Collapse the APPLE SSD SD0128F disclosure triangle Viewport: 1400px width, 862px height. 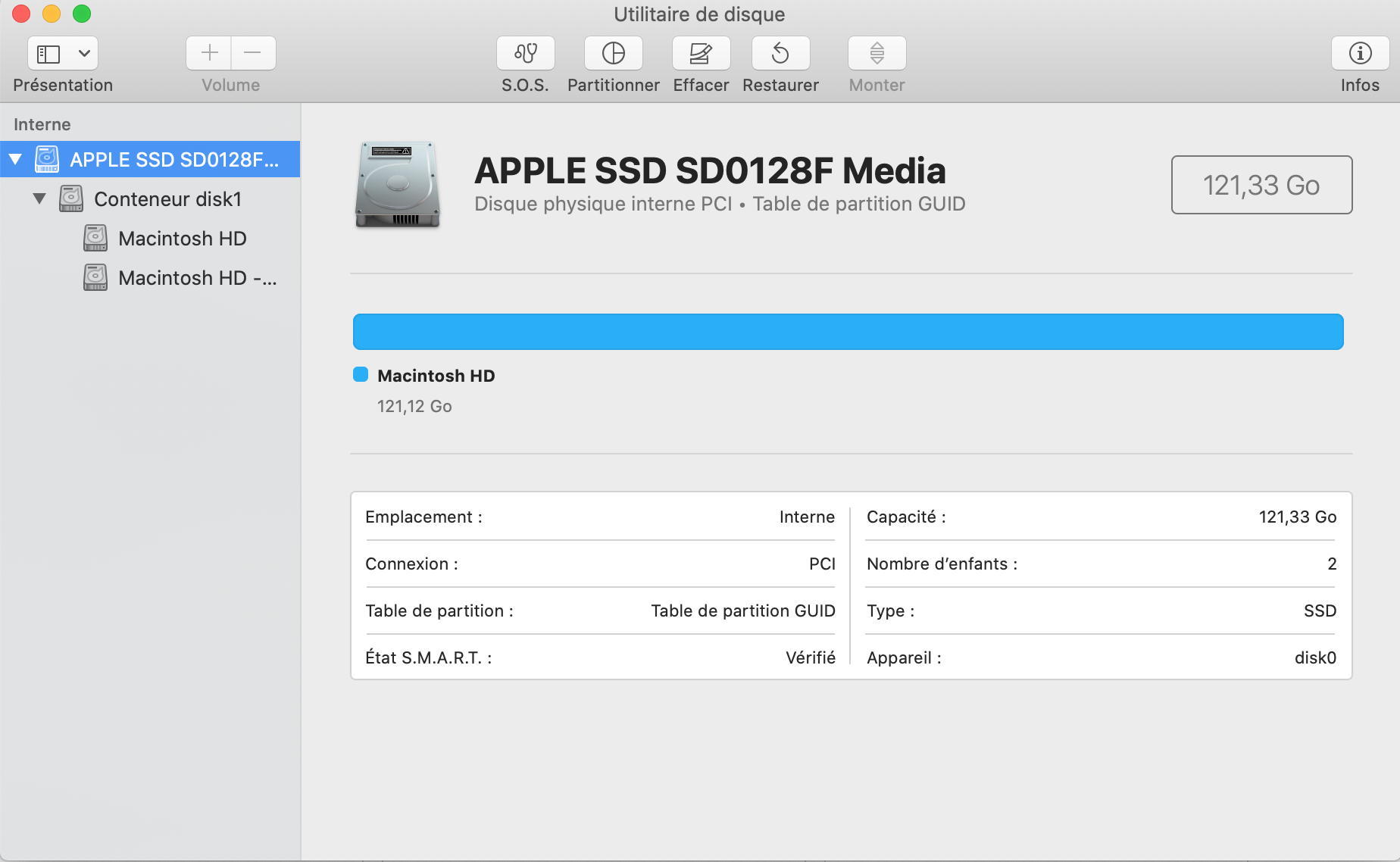pos(15,160)
